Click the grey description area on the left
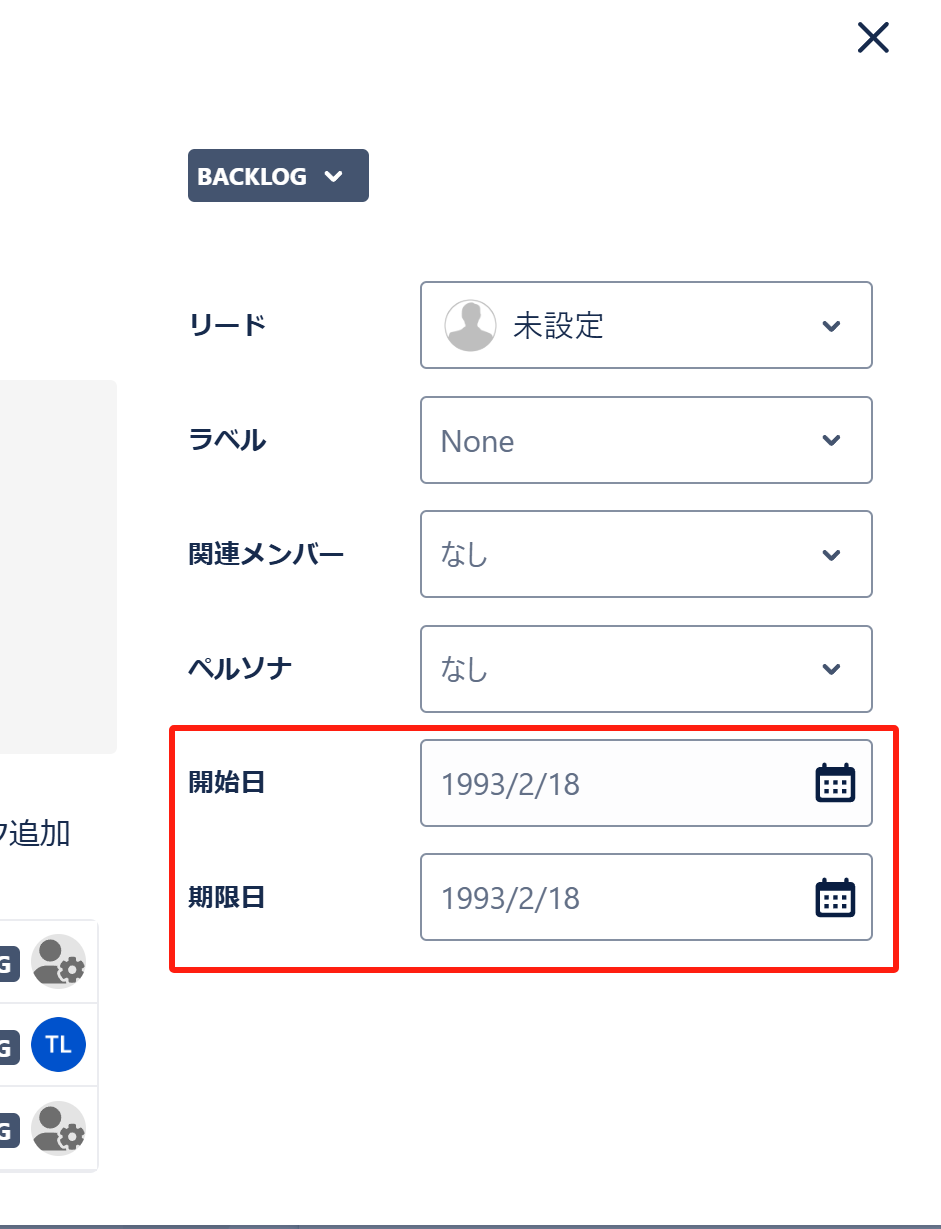The image size is (941, 1229). [x=58, y=566]
